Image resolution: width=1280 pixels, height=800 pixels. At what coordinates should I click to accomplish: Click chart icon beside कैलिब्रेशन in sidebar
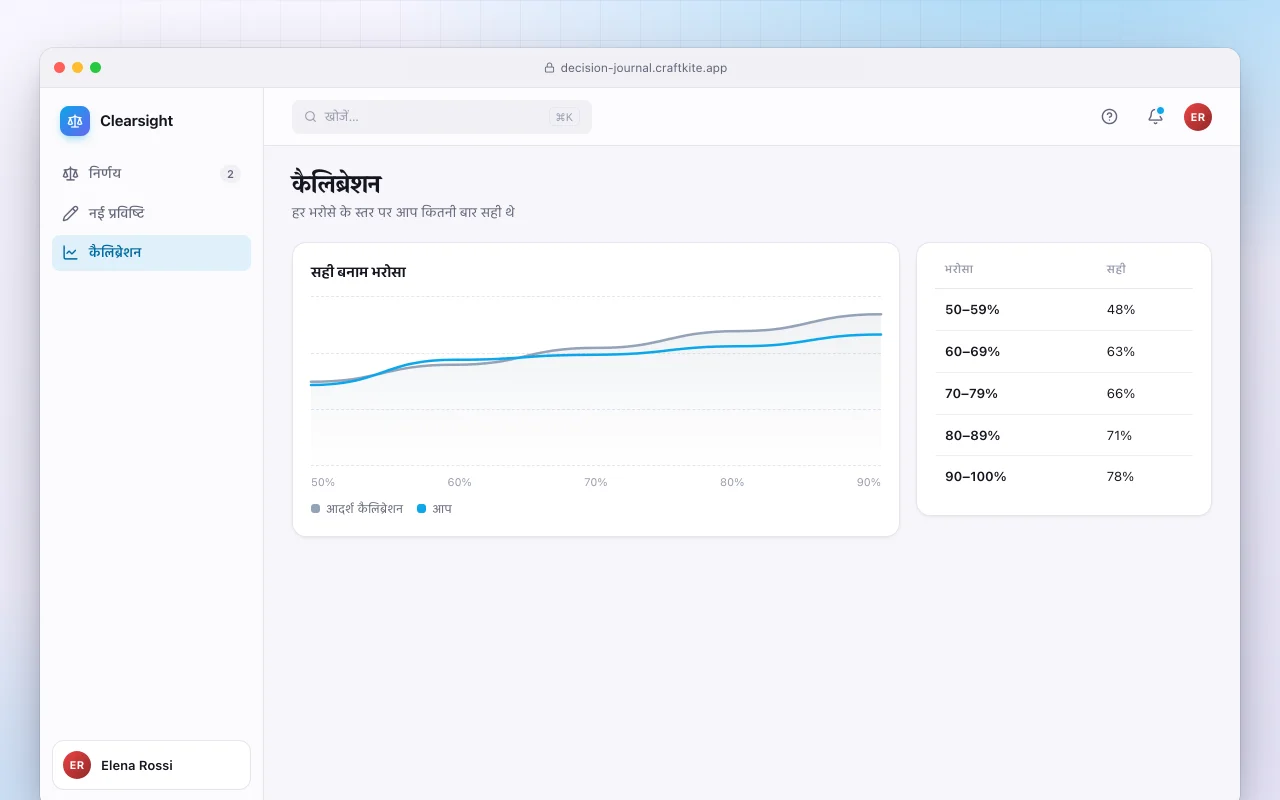pyautogui.click(x=70, y=253)
